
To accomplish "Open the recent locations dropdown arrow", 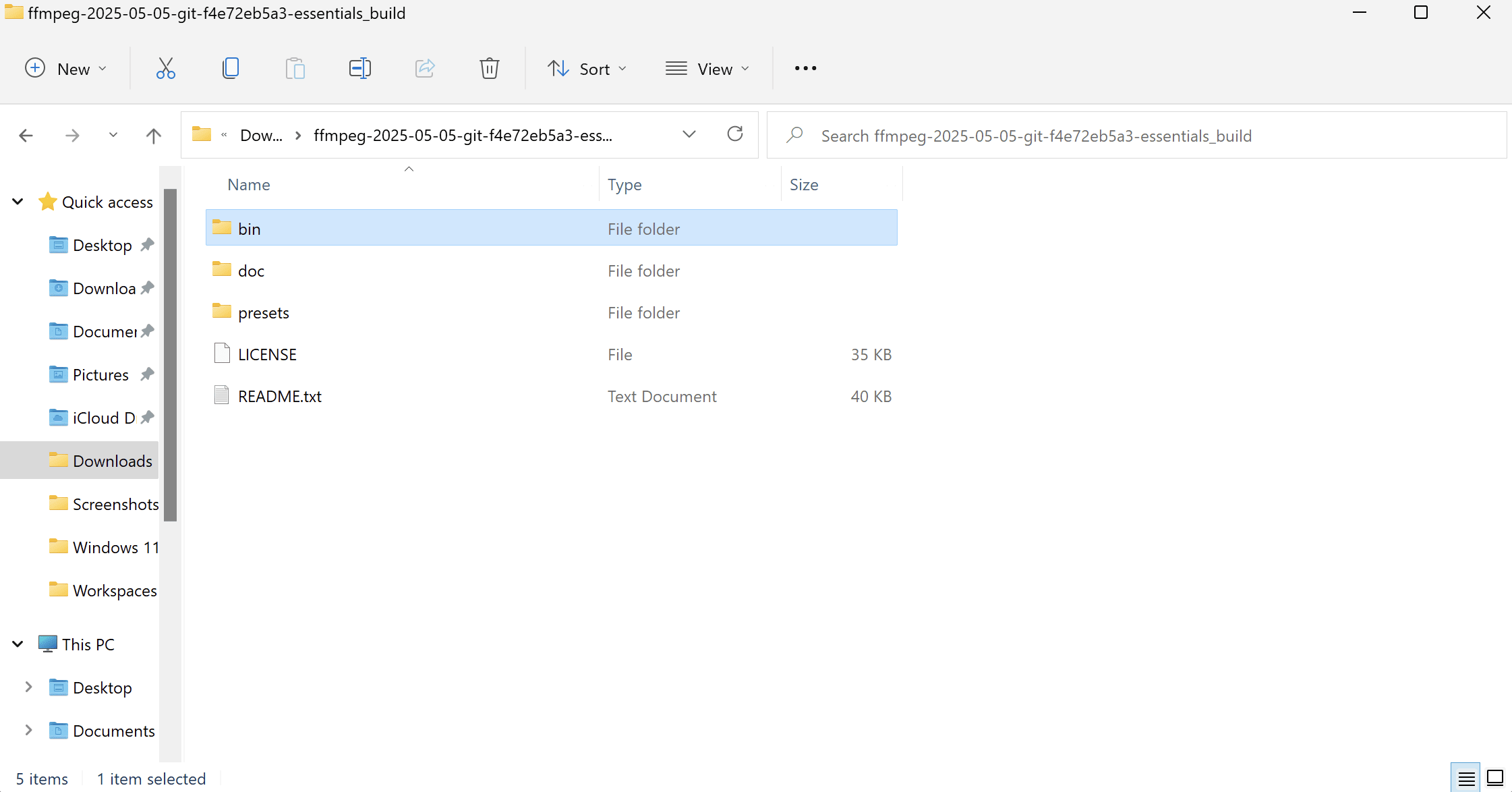I will click(113, 135).
